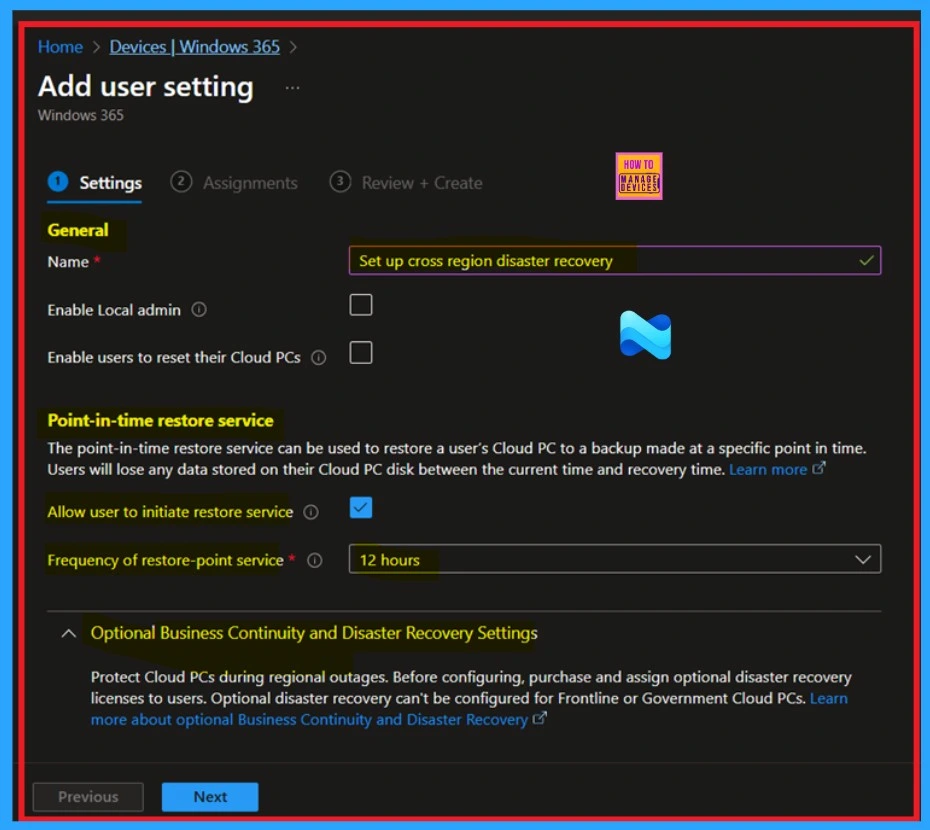The height and width of the screenshot is (830, 930).
Task: Go to Devices | Windows 365 breadcrumb
Action: tap(195, 47)
